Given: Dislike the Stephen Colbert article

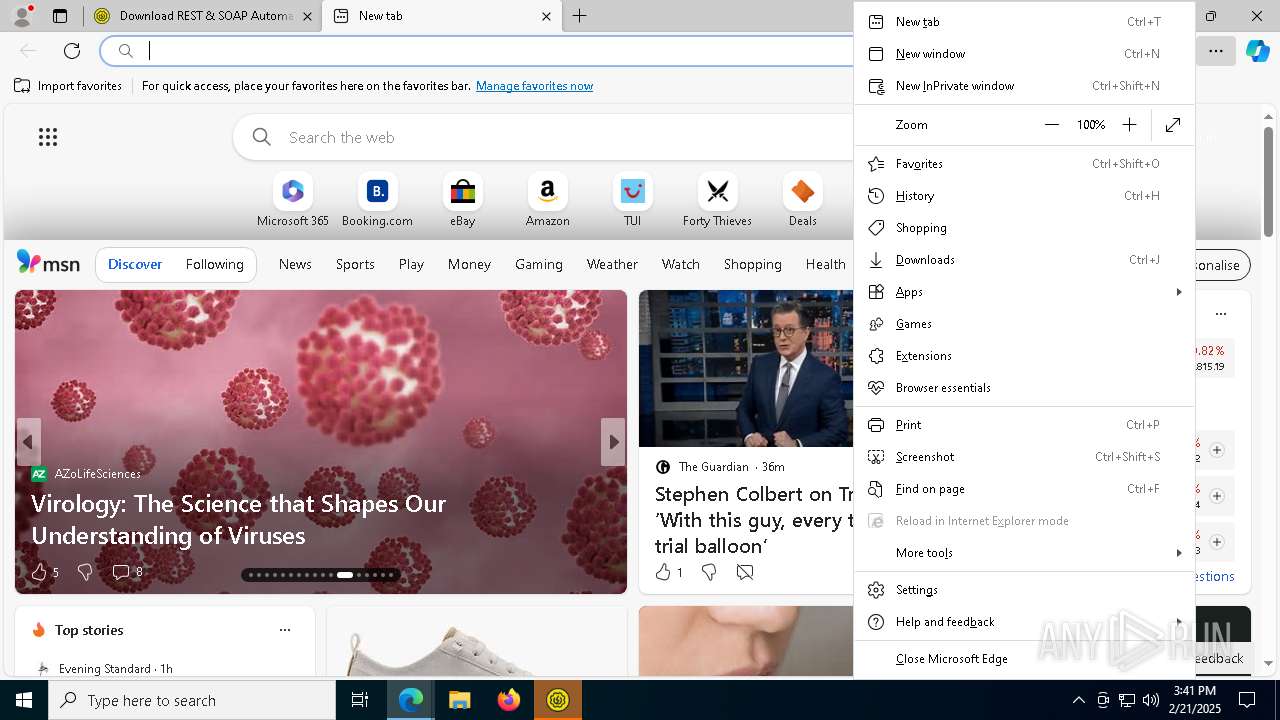Looking at the screenshot, I should click(x=709, y=572).
